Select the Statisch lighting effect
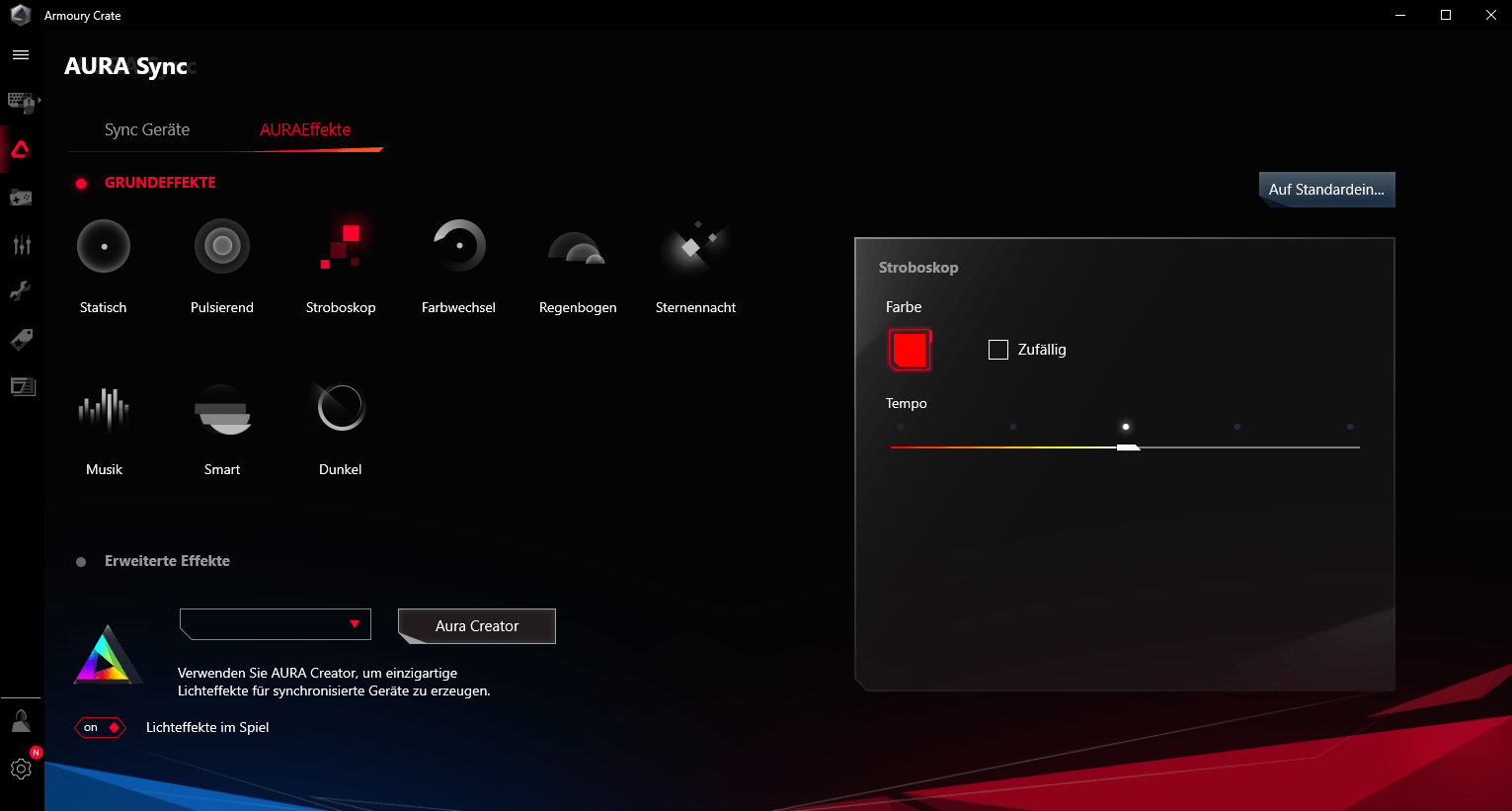 104,246
